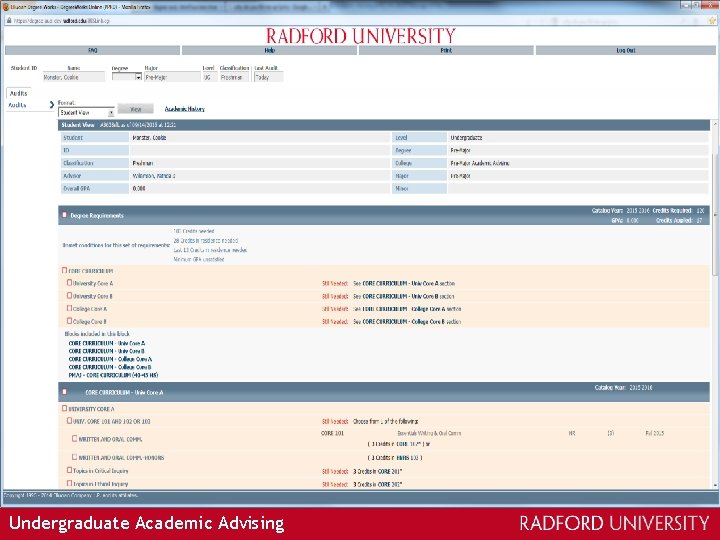This screenshot has width=720, height=540.
Task: Click College Core B section link in College Core B row
Action: point(404,322)
